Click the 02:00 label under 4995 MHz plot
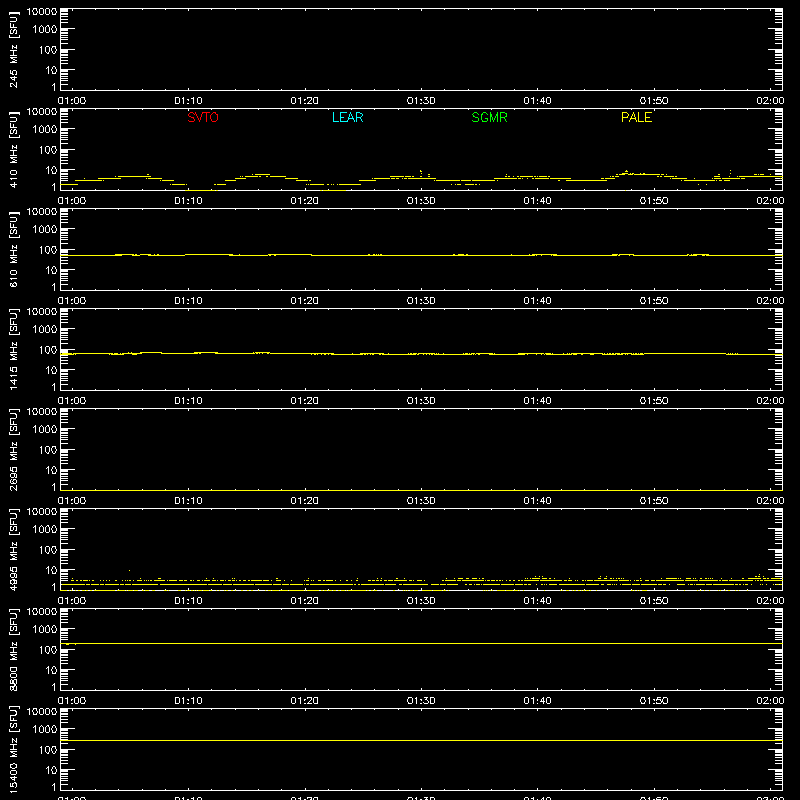This screenshot has width=800, height=800. point(770,601)
